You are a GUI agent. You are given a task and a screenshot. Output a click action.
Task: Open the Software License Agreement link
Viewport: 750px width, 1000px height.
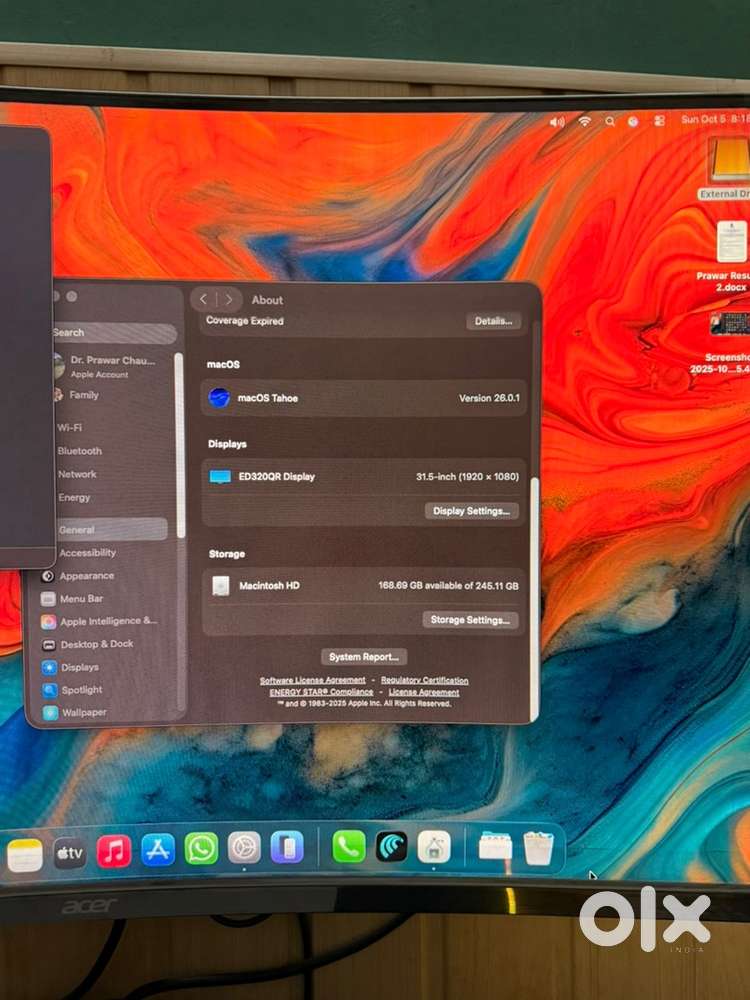(x=312, y=681)
